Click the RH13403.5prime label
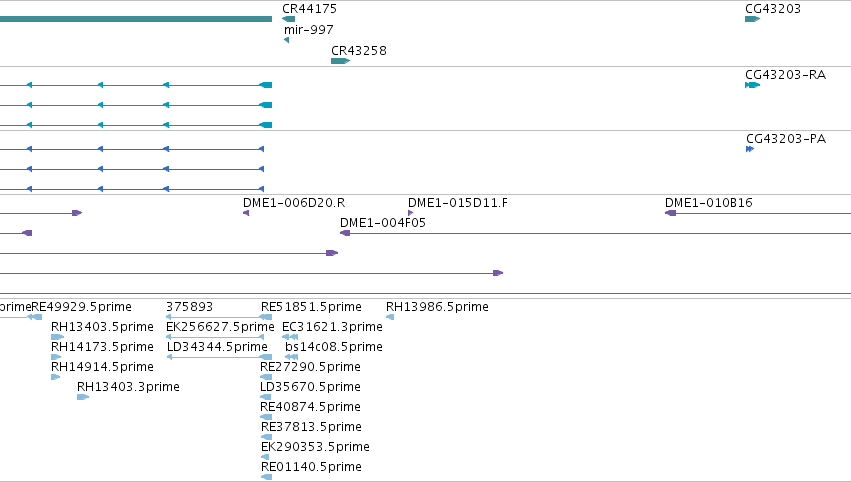851x482 pixels. pyautogui.click(x=102, y=327)
